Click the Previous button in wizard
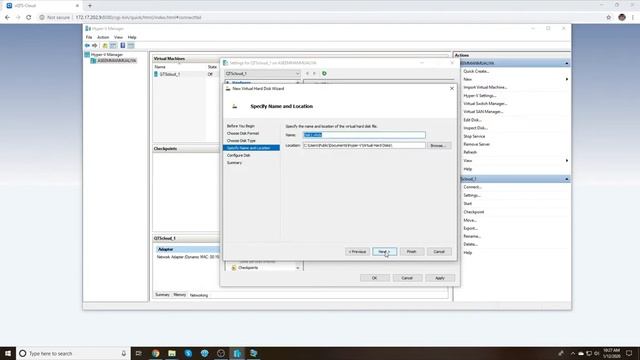This screenshot has height=360, width=640. 357,251
